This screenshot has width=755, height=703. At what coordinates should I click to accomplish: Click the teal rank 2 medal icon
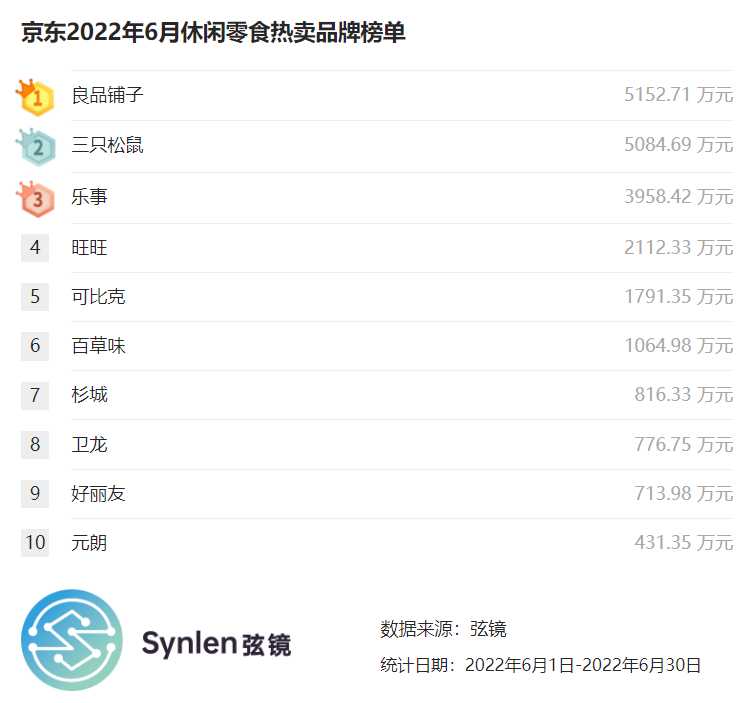(x=36, y=147)
